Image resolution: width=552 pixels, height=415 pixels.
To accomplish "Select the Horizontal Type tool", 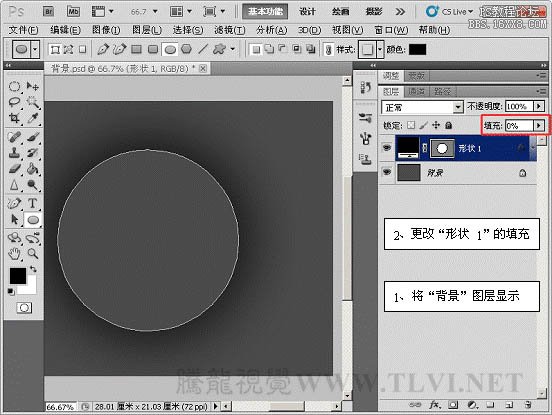I will pyautogui.click(x=32, y=203).
